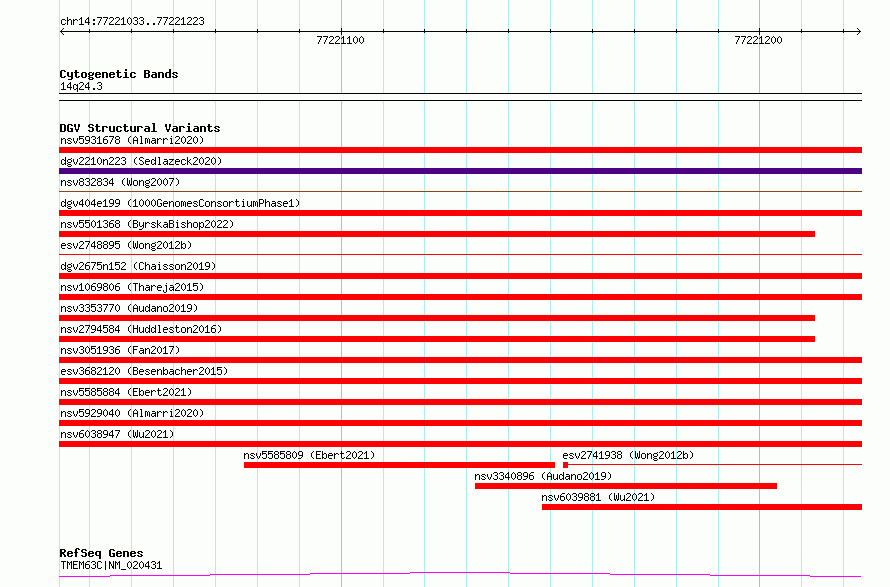Click the nsv6038947 (Wu2021) label
The width and height of the screenshot is (890, 587).
tap(117, 434)
